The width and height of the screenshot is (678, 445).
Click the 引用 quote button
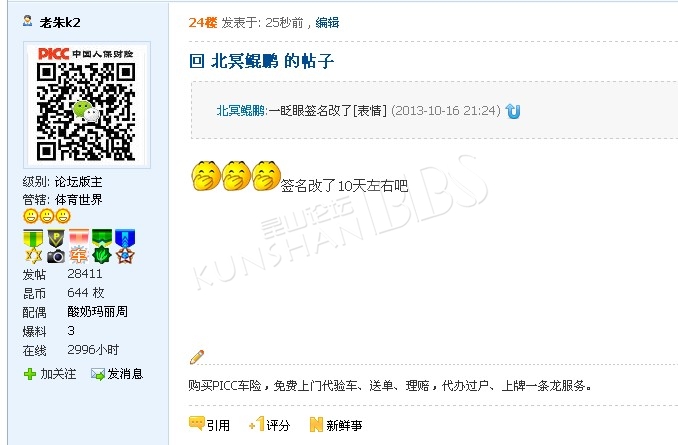point(209,425)
